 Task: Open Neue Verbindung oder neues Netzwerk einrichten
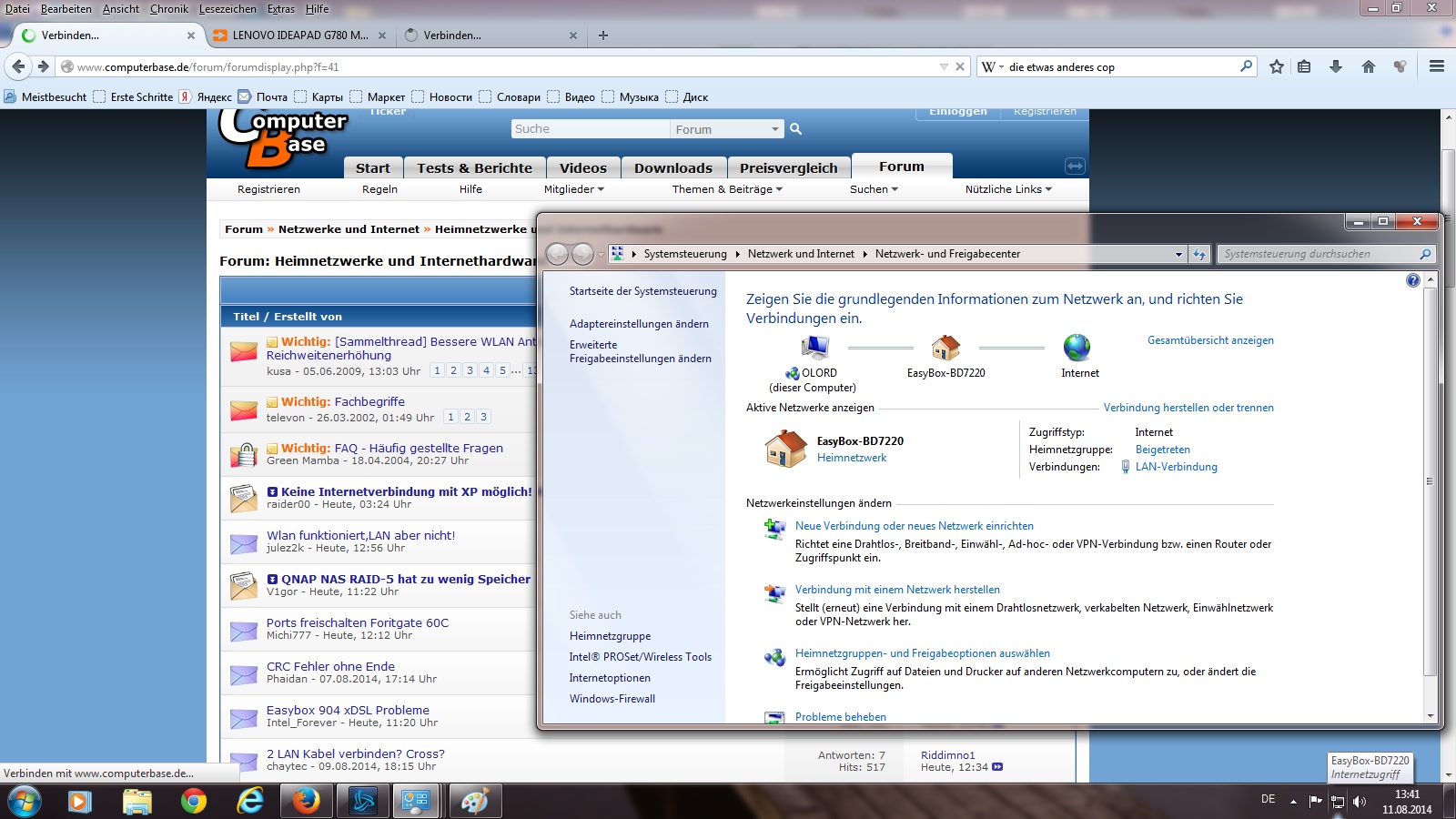[914, 526]
